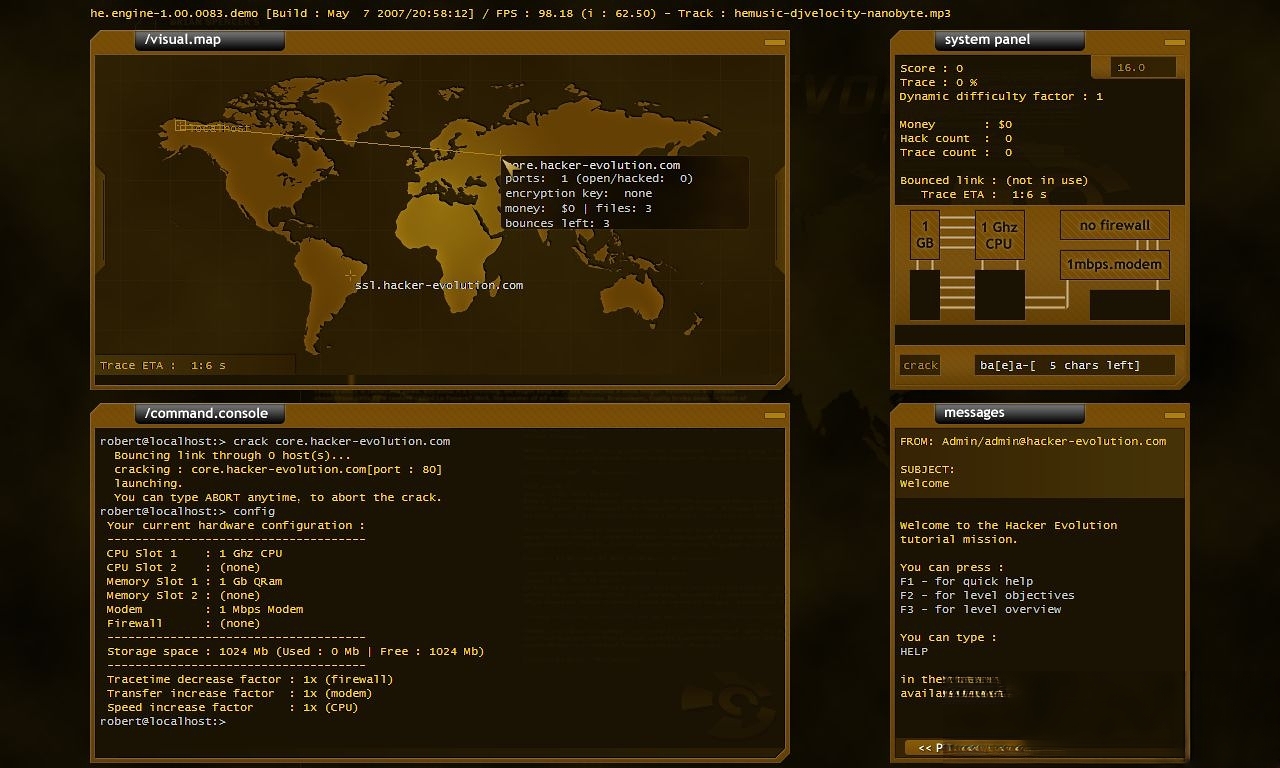This screenshot has width=1280, height=768.
Task: Click 'Trace : 0 %' in system panel
Action: pyautogui.click(x=938, y=82)
